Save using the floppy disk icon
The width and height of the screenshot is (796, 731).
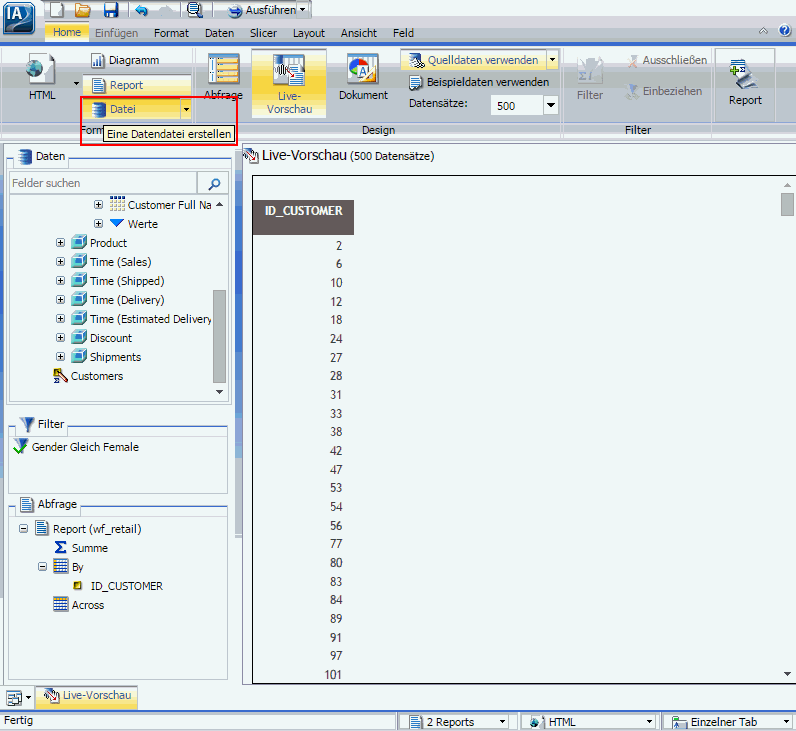[x=110, y=10]
